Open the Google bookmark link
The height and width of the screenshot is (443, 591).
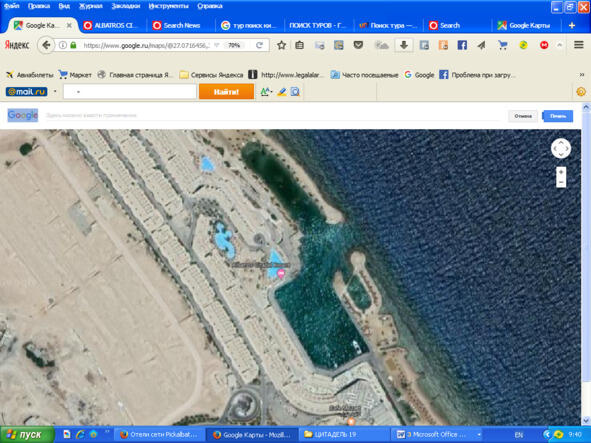(419, 75)
